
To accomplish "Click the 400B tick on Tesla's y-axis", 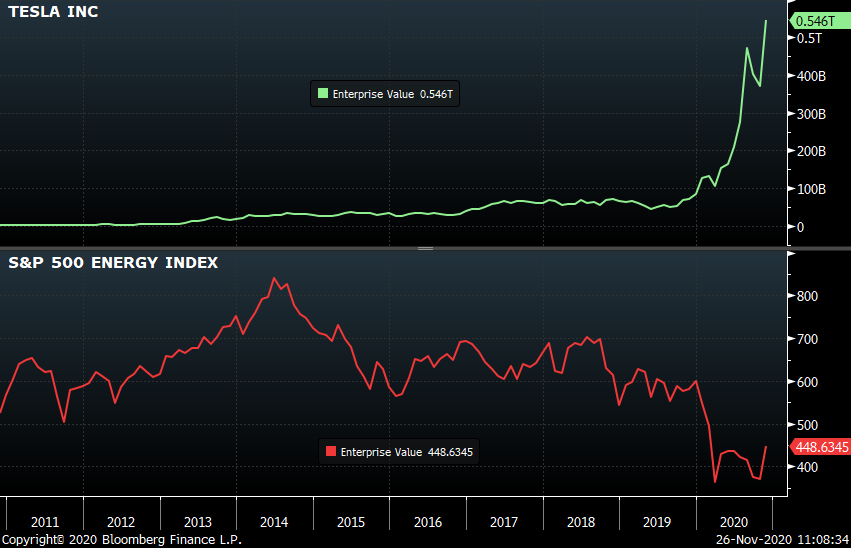I will point(810,76).
